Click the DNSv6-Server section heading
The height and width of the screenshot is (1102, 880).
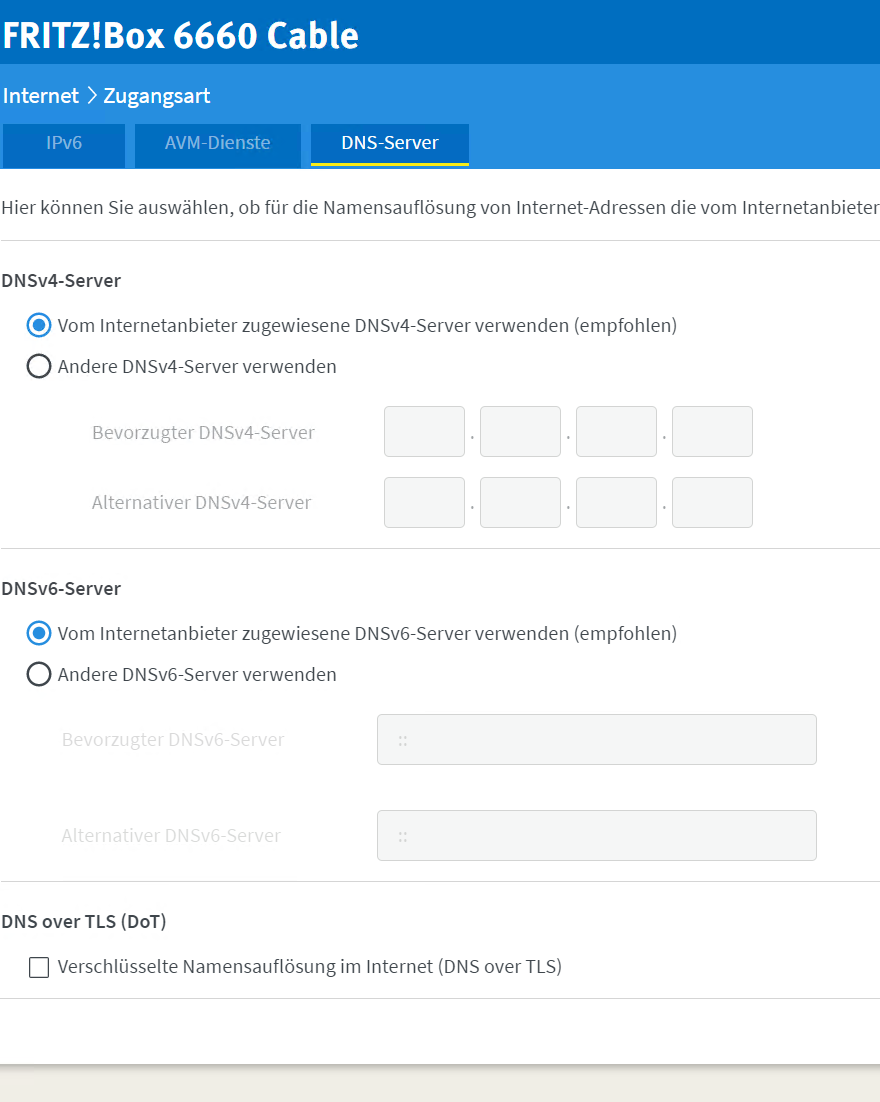coord(61,588)
